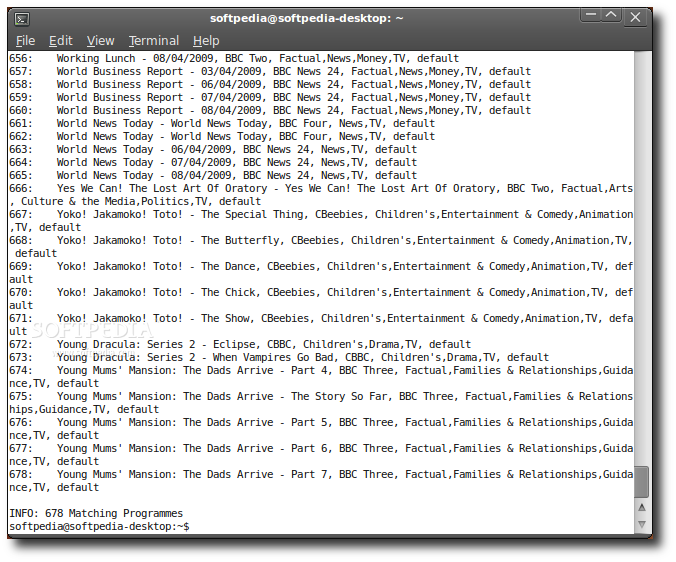Click line 668 The Butterfly entry
Image resolution: width=676 pixels, height=562 pixels.
tap(321, 247)
